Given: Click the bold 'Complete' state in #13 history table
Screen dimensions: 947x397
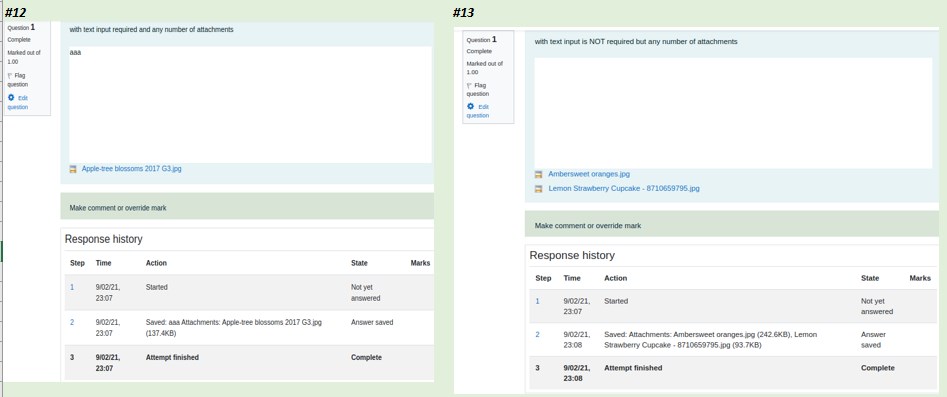Looking at the screenshot, I should [x=878, y=367].
